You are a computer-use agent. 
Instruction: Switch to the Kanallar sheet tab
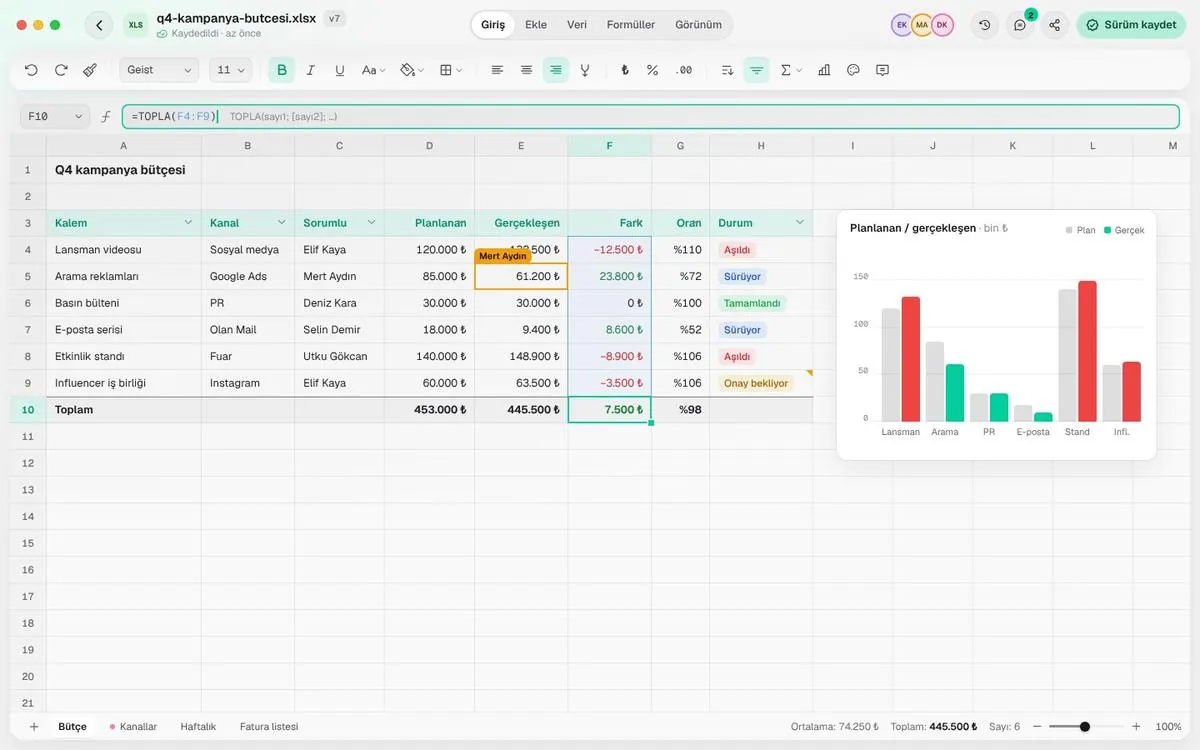(133, 727)
